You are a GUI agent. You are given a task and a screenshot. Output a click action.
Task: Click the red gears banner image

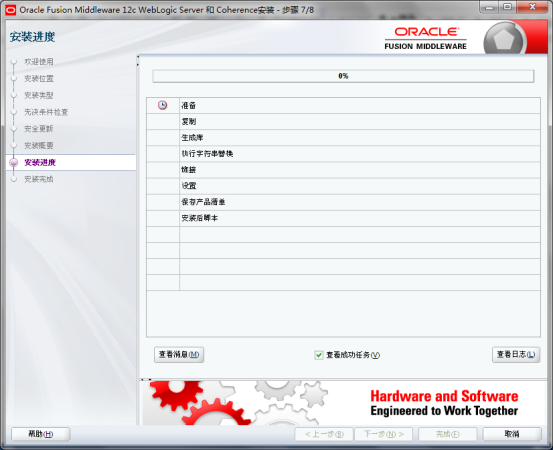(x=235, y=403)
